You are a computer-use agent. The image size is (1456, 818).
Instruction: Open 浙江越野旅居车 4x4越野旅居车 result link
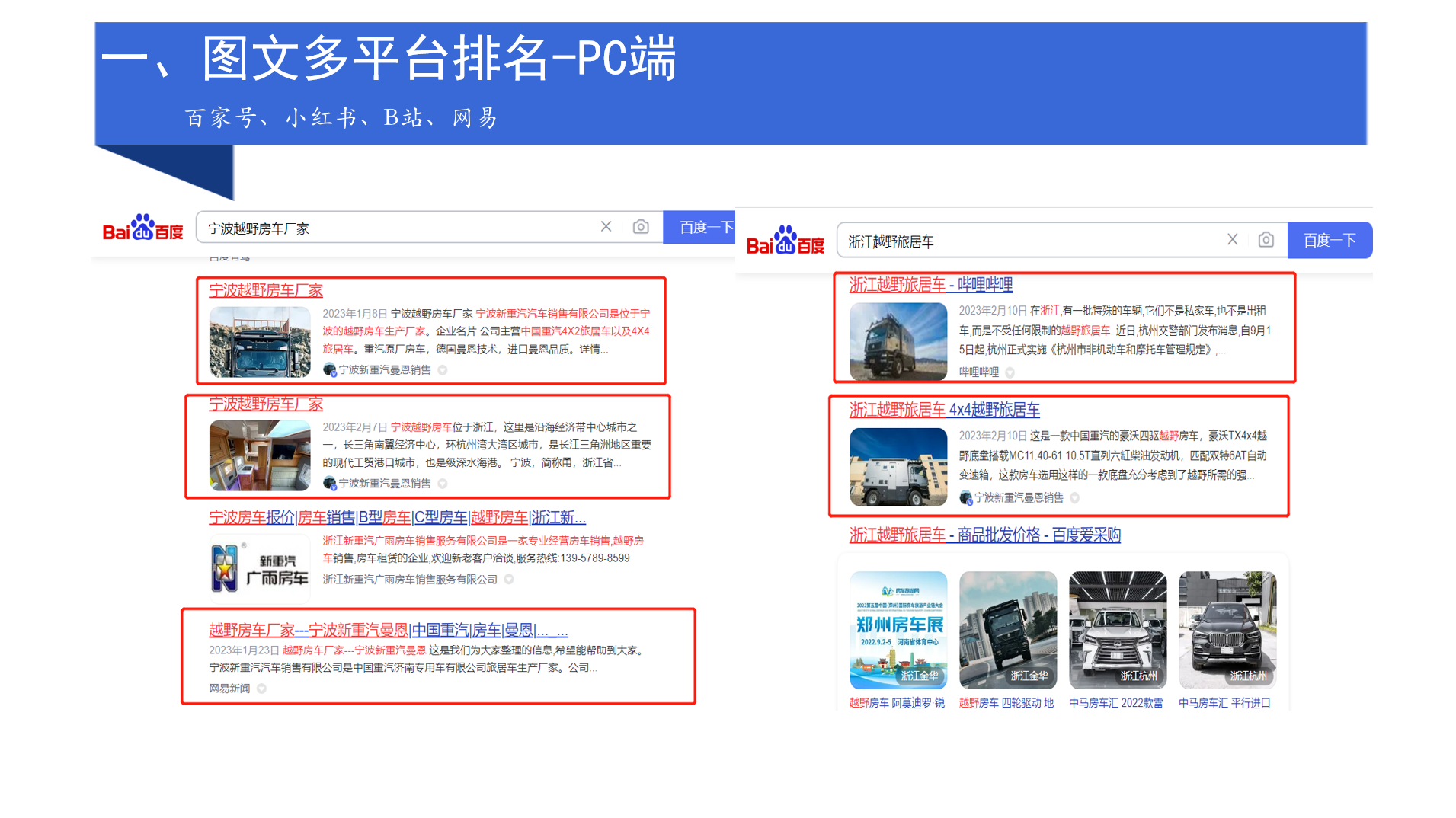944,410
